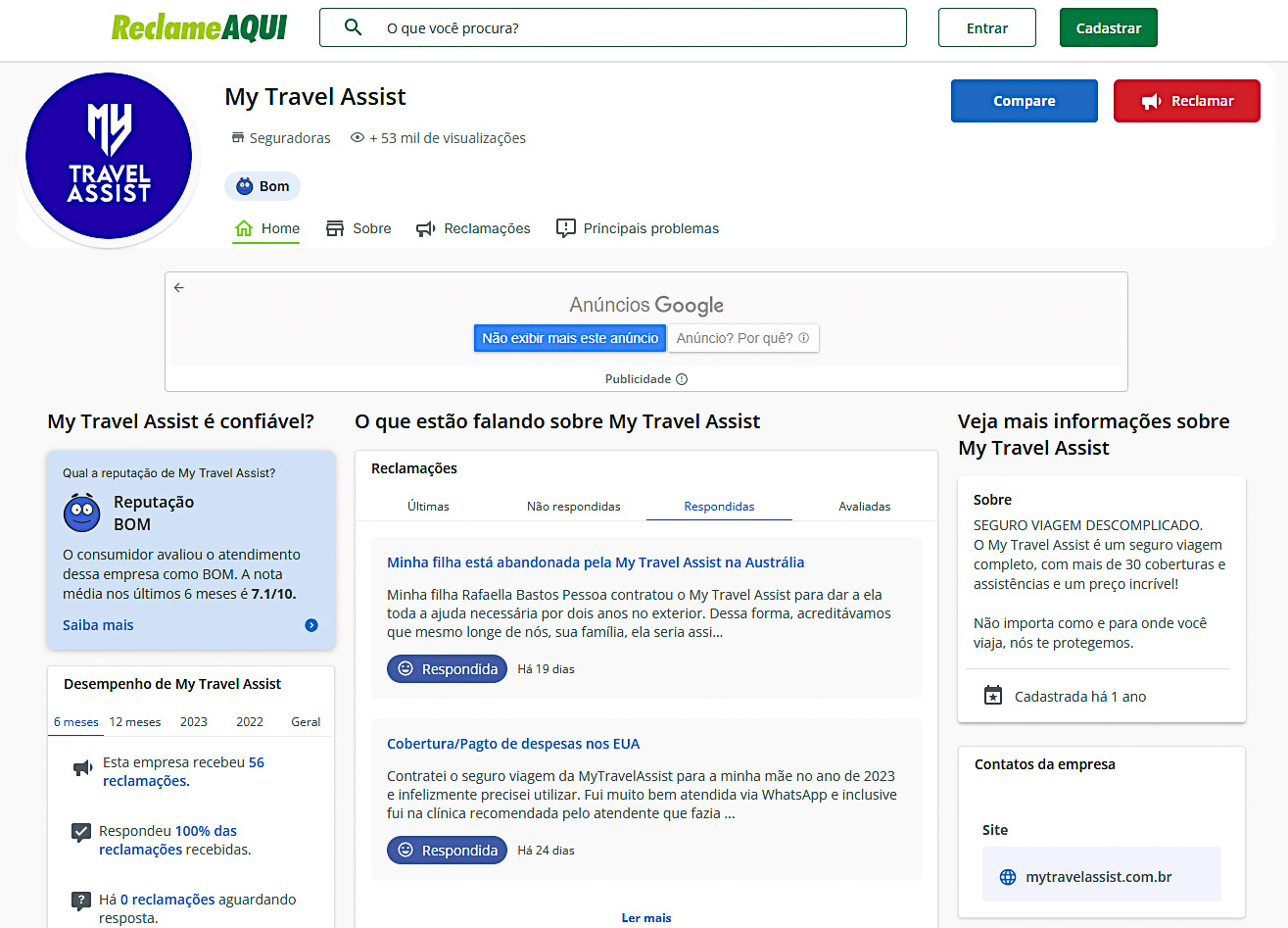Click the back arrow in the ad box
The image size is (1288, 928).
pos(179,288)
